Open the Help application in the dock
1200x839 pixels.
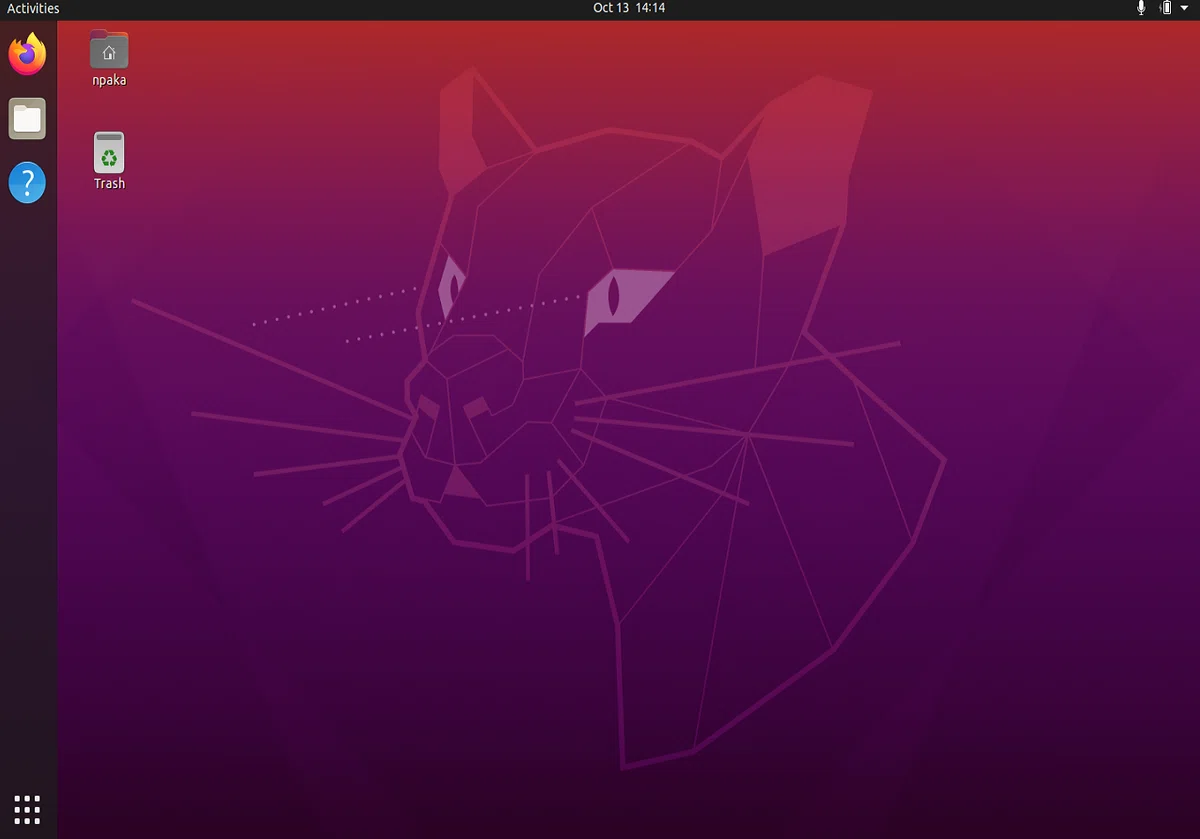(27, 183)
